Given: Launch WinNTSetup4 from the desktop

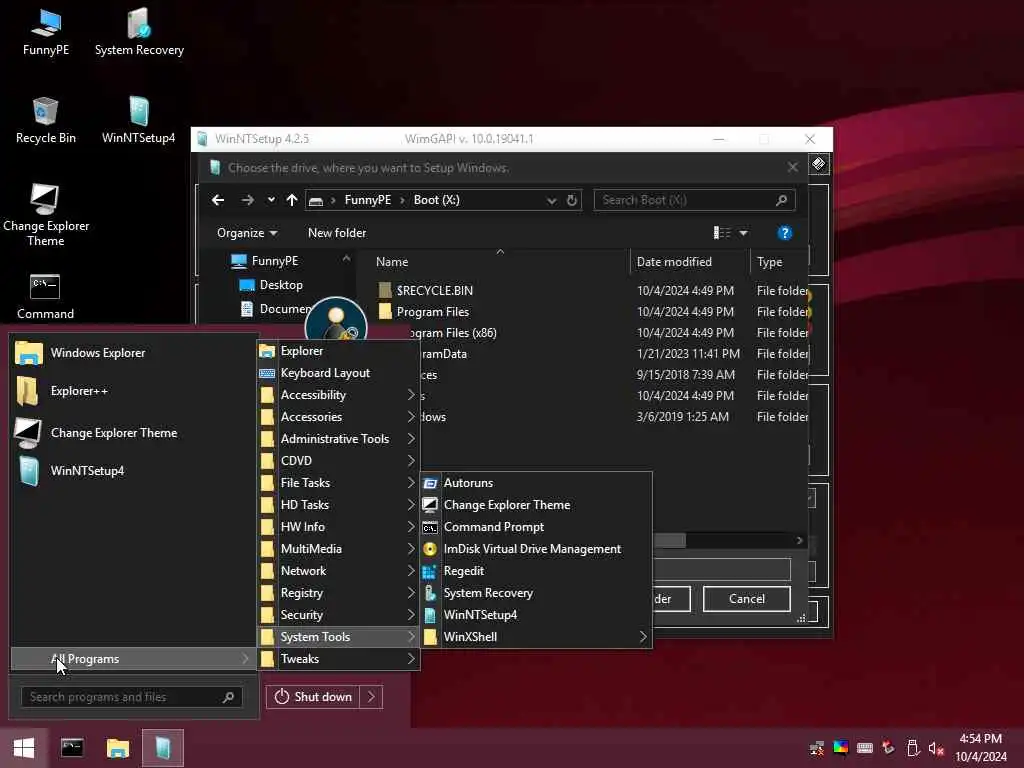Looking at the screenshot, I should [138, 121].
